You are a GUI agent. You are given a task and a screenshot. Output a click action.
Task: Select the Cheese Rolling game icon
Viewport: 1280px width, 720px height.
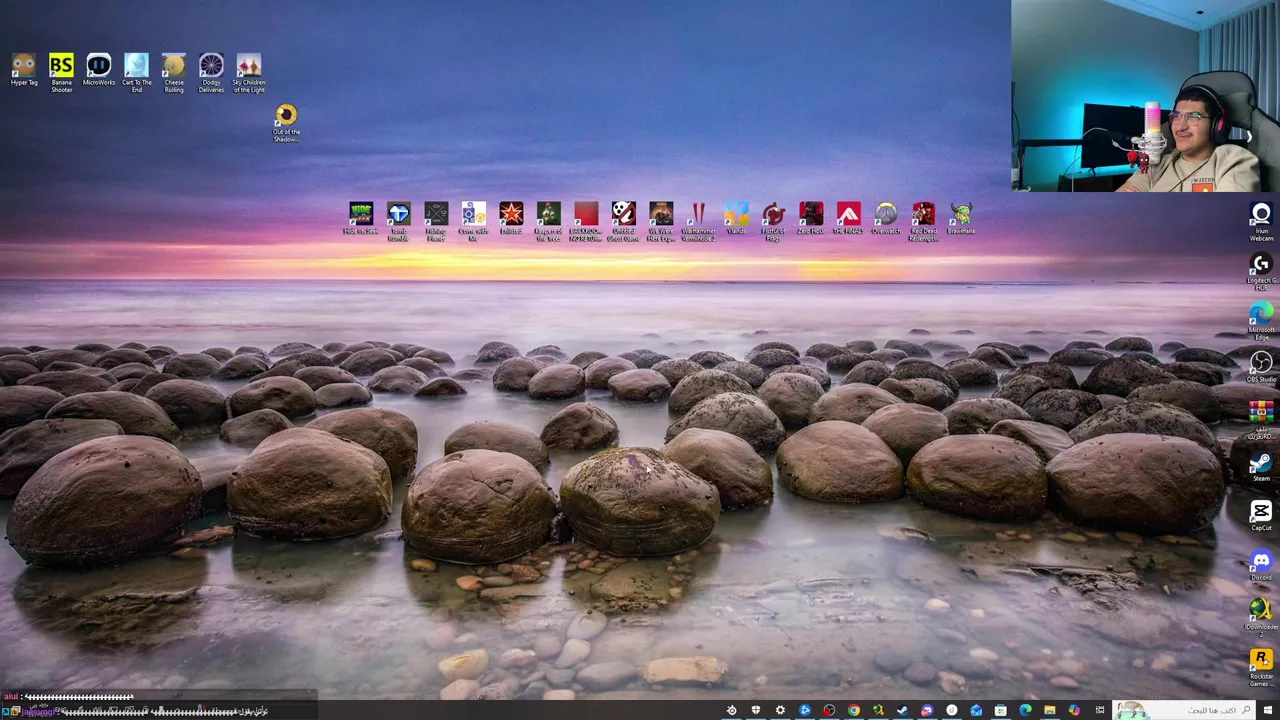[174, 73]
